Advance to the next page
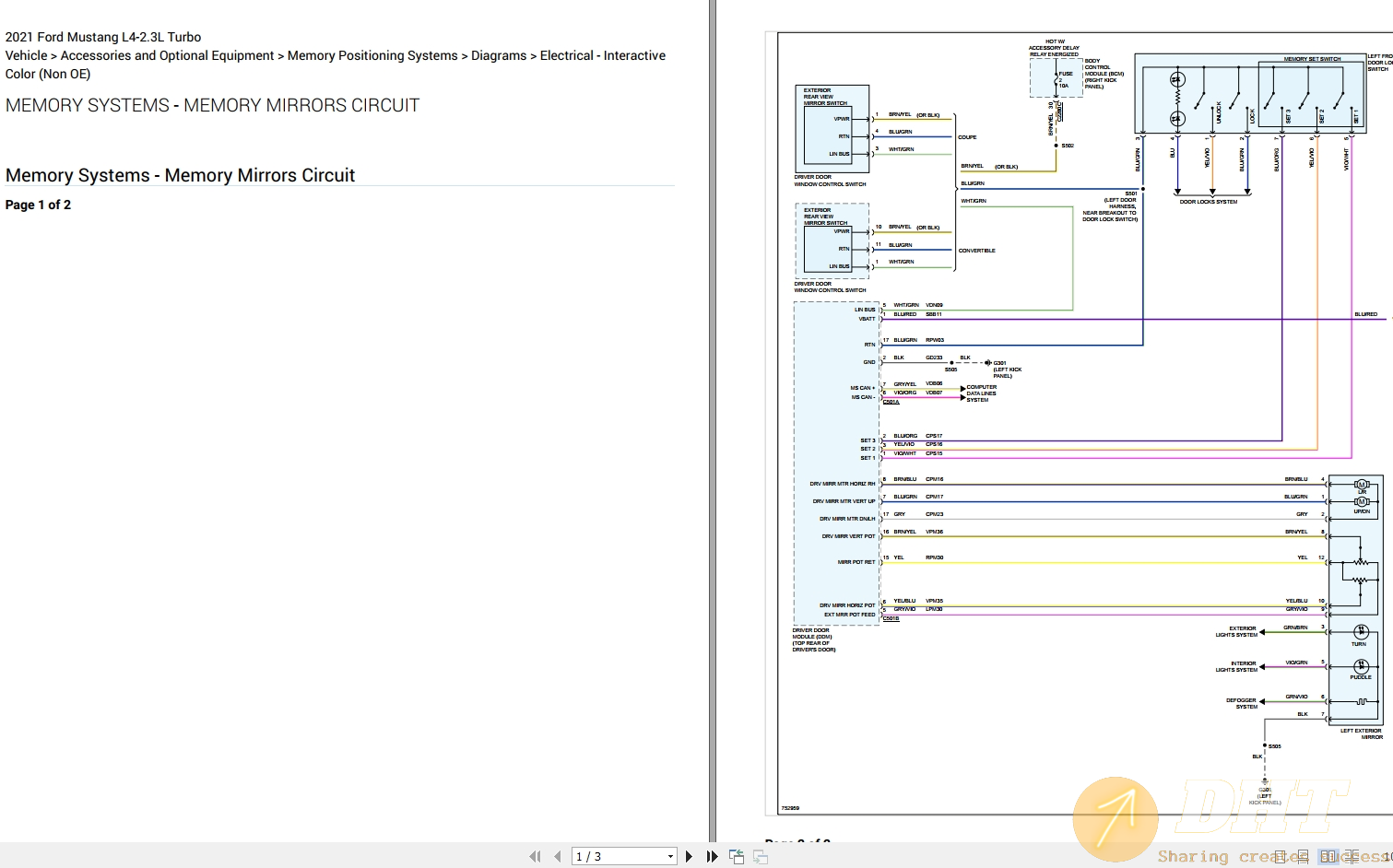 [689, 856]
